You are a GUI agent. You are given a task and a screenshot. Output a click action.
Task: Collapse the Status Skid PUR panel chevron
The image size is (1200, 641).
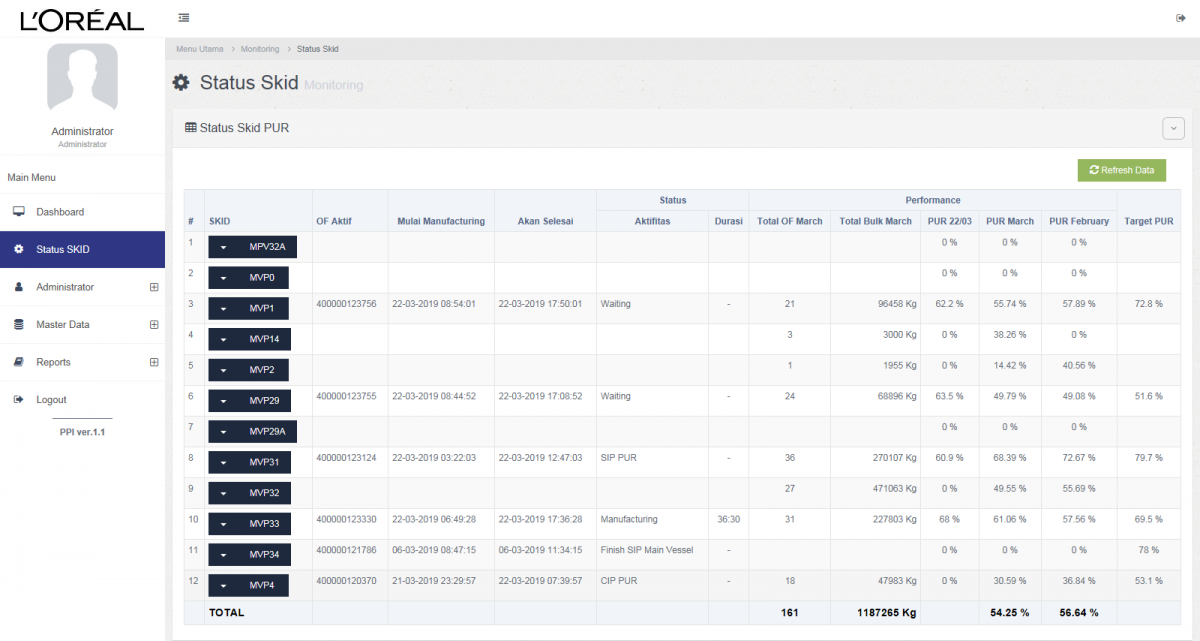[1173, 128]
